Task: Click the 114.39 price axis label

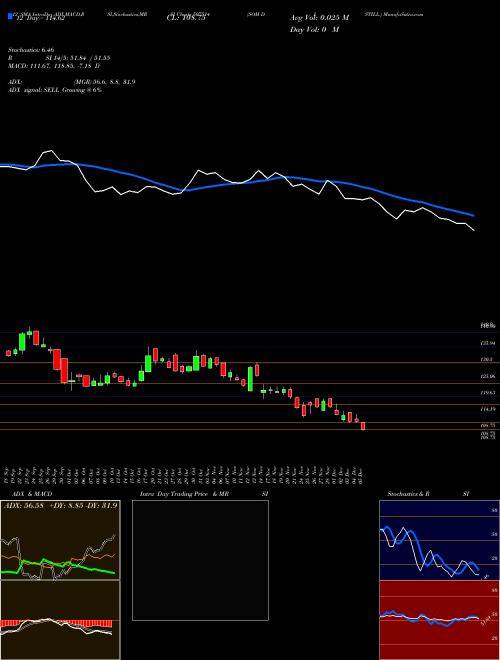Action: point(488,409)
